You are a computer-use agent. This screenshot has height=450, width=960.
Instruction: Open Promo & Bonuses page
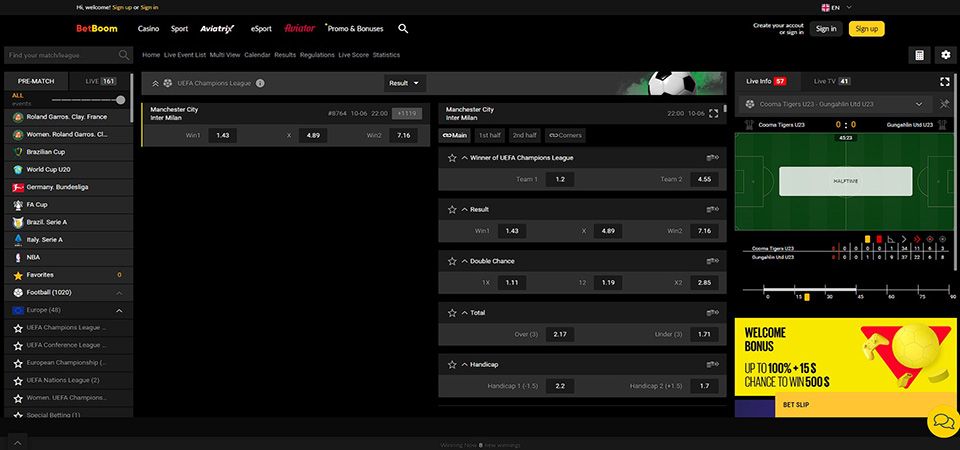(x=354, y=29)
